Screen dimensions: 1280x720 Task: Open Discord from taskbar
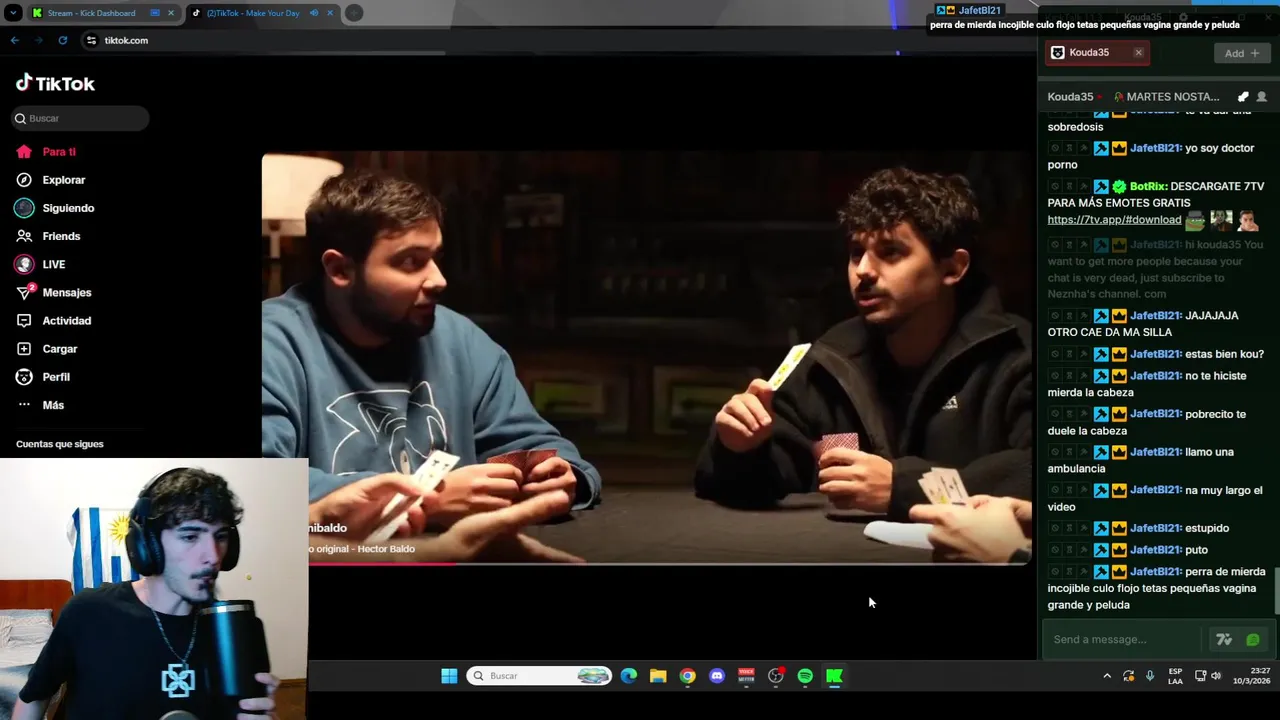click(x=717, y=676)
